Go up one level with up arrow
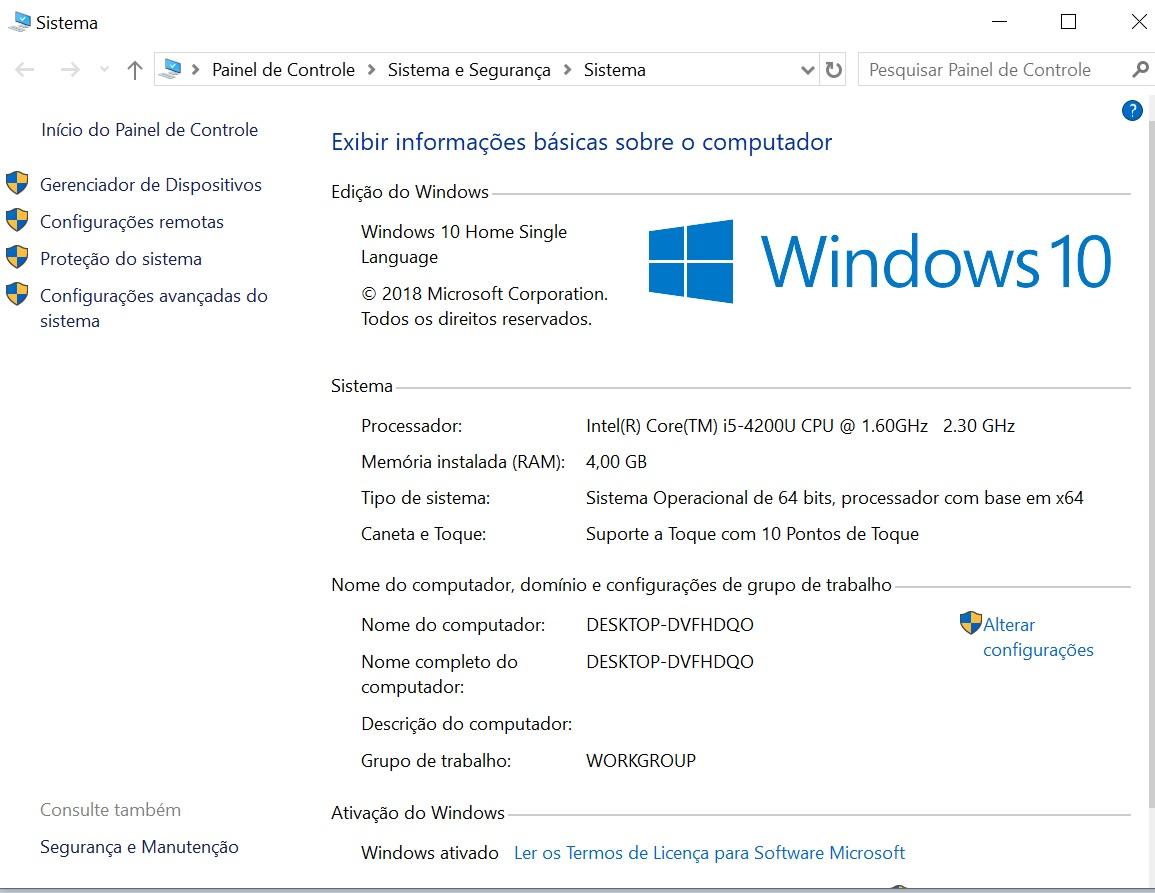The width and height of the screenshot is (1155, 893). click(134, 70)
